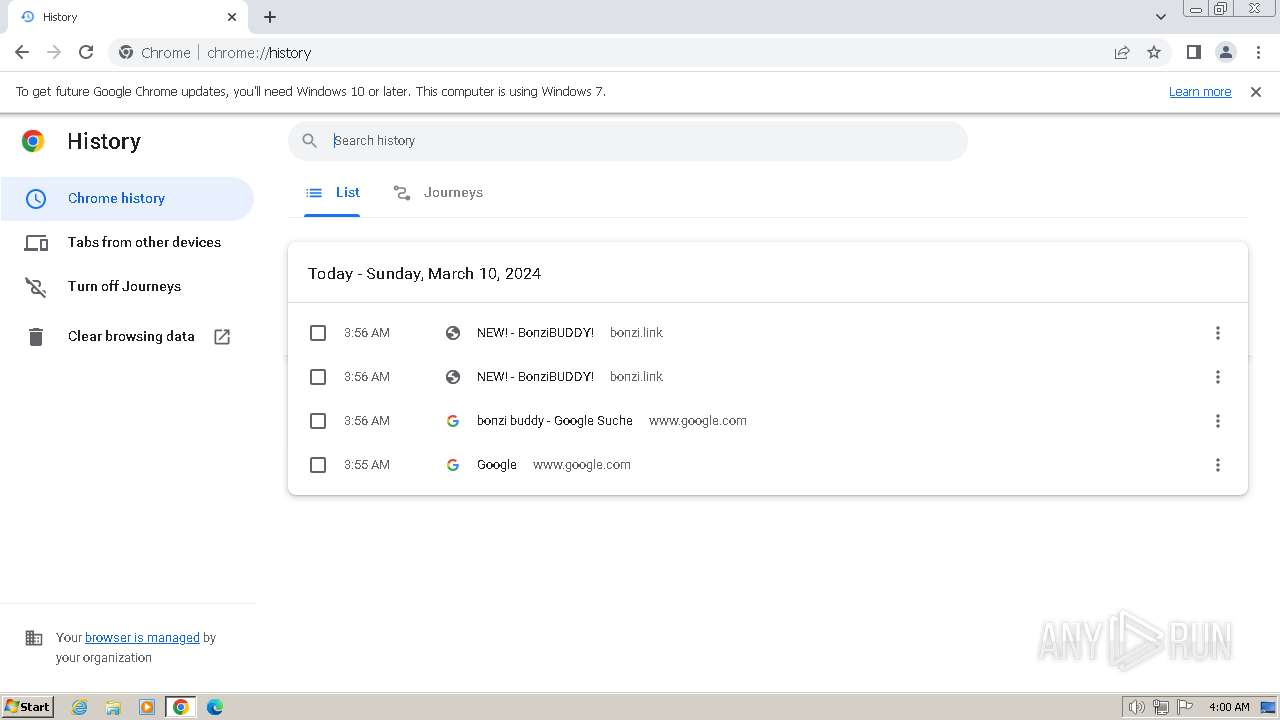Viewport: 1280px width, 720px height.
Task: Check the first NEW! - BonziBUDDY! entry
Action: tap(318, 333)
